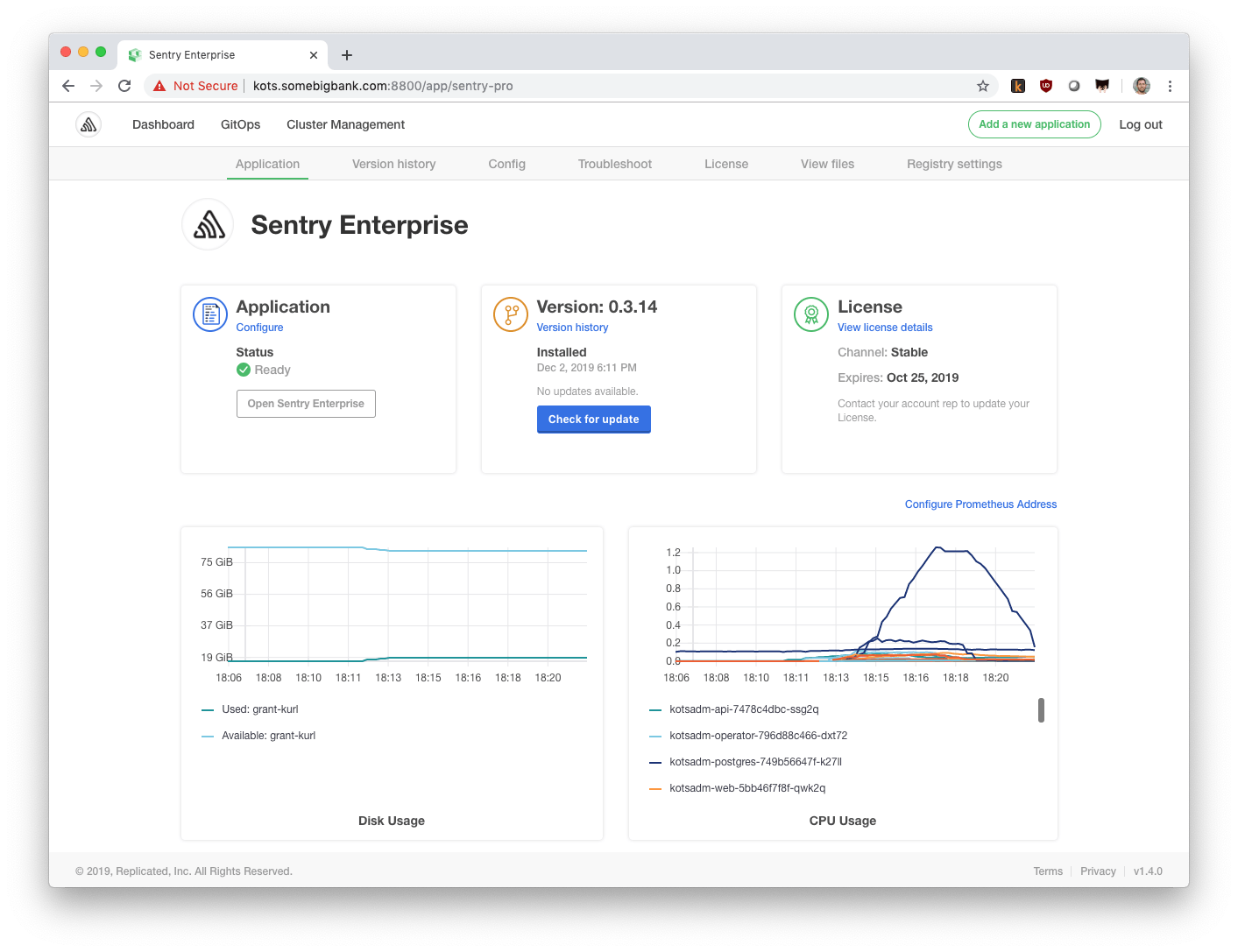This screenshot has width=1238, height=952.
Task: Click the blue Application card document icon
Action: tap(210, 314)
